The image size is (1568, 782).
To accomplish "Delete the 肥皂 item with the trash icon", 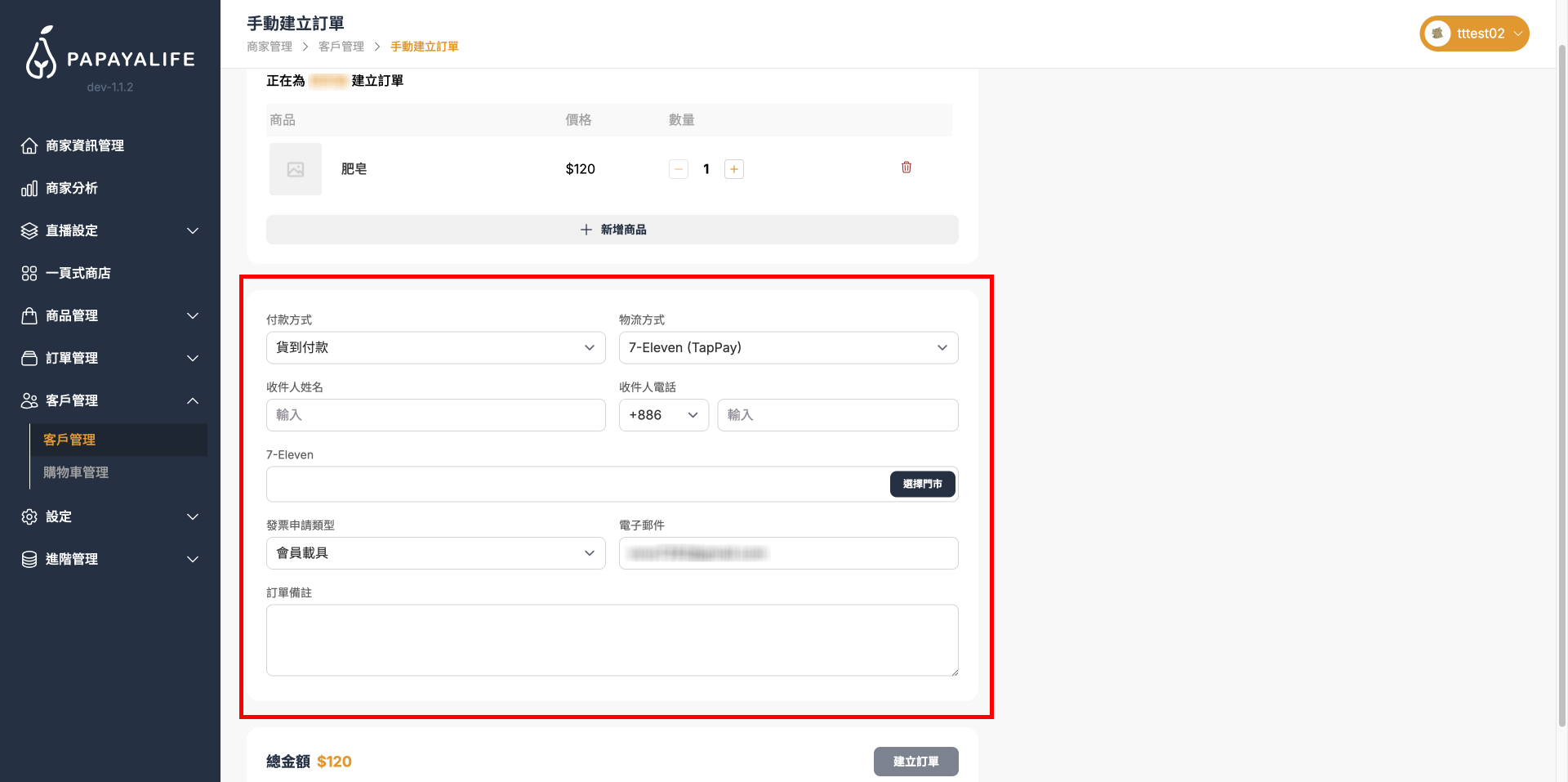I will [x=906, y=168].
